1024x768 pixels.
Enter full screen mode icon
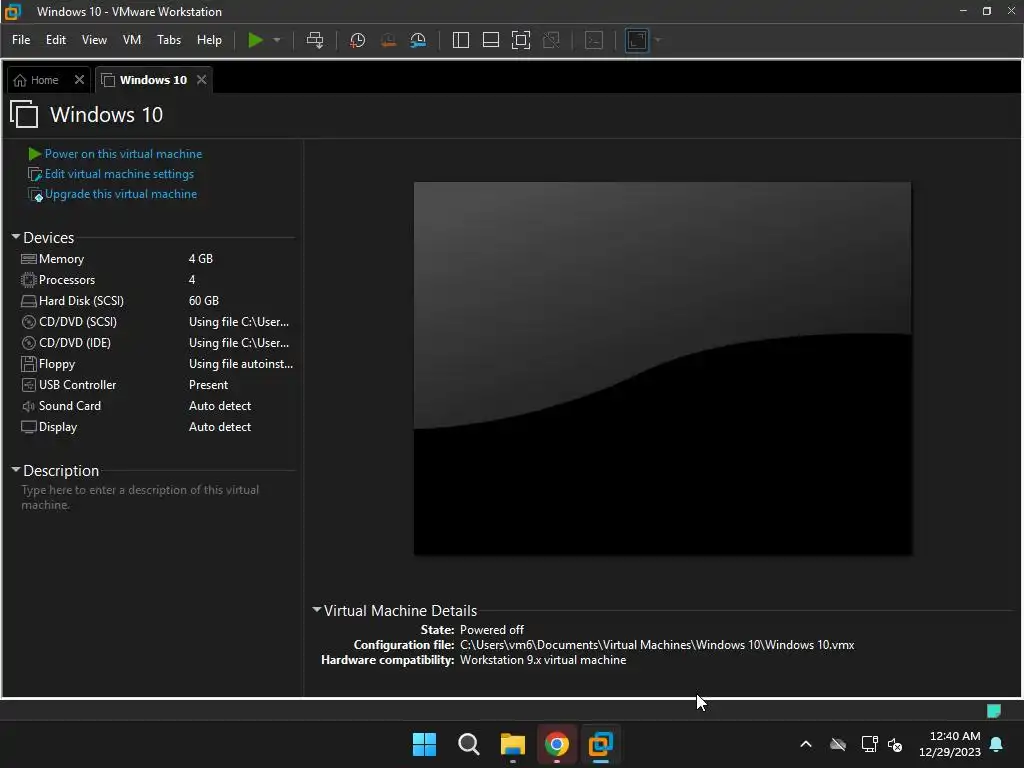tap(520, 40)
